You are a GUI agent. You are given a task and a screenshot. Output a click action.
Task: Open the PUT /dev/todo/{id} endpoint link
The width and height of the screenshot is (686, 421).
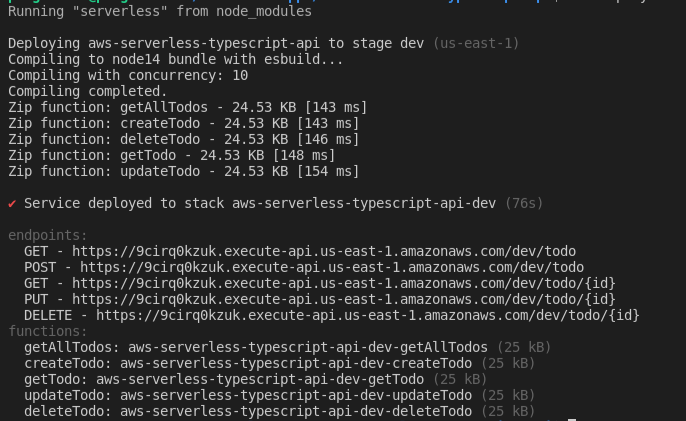pyautogui.click(x=344, y=299)
